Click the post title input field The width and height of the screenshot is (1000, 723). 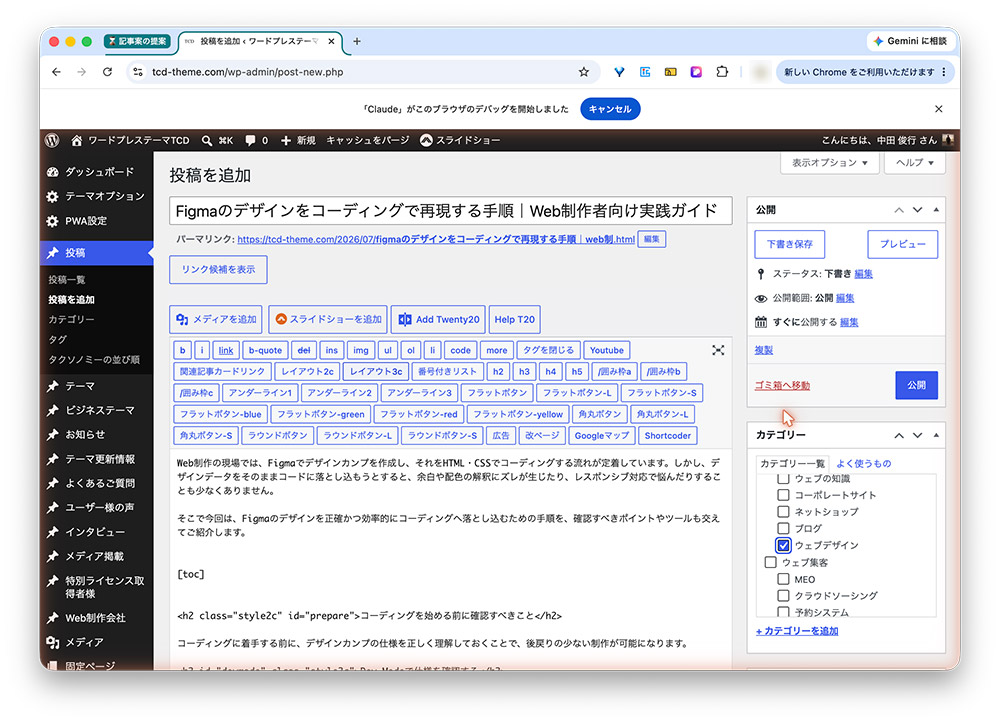[x=450, y=210]
